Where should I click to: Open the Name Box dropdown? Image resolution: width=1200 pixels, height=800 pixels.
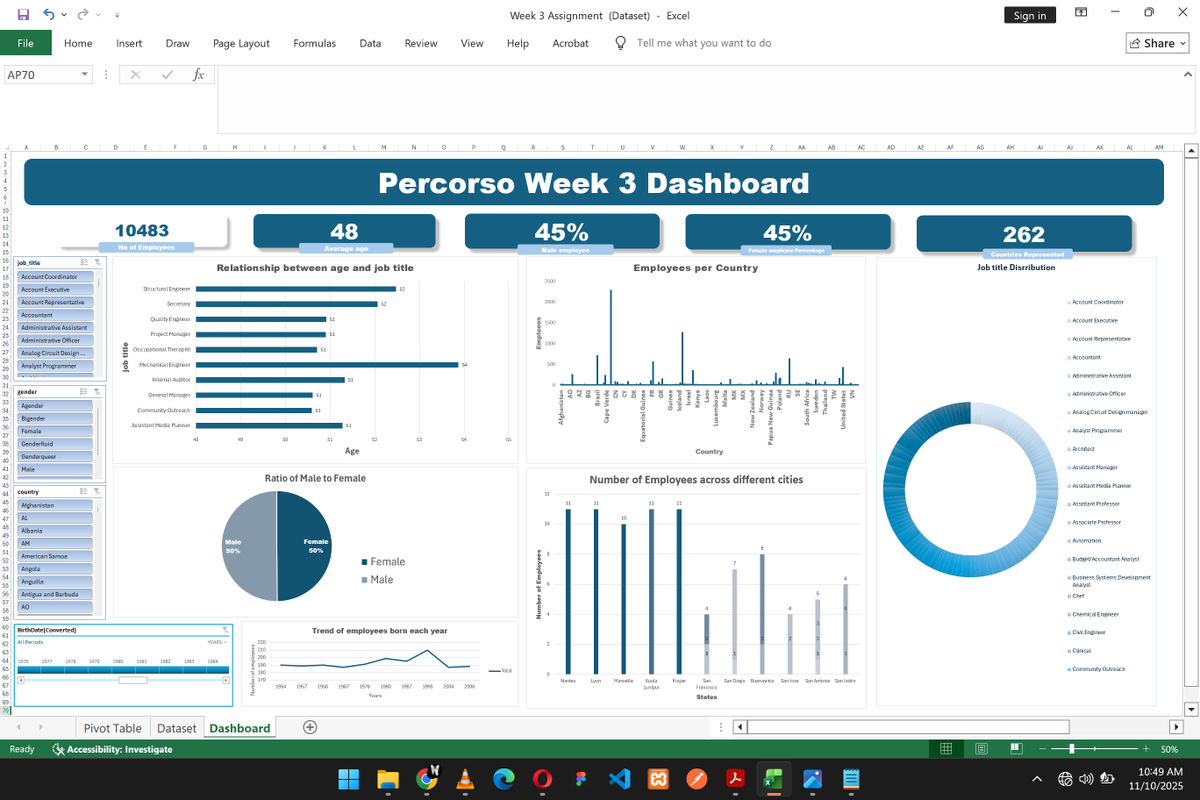pyautogui.click(x=84, y=74)
